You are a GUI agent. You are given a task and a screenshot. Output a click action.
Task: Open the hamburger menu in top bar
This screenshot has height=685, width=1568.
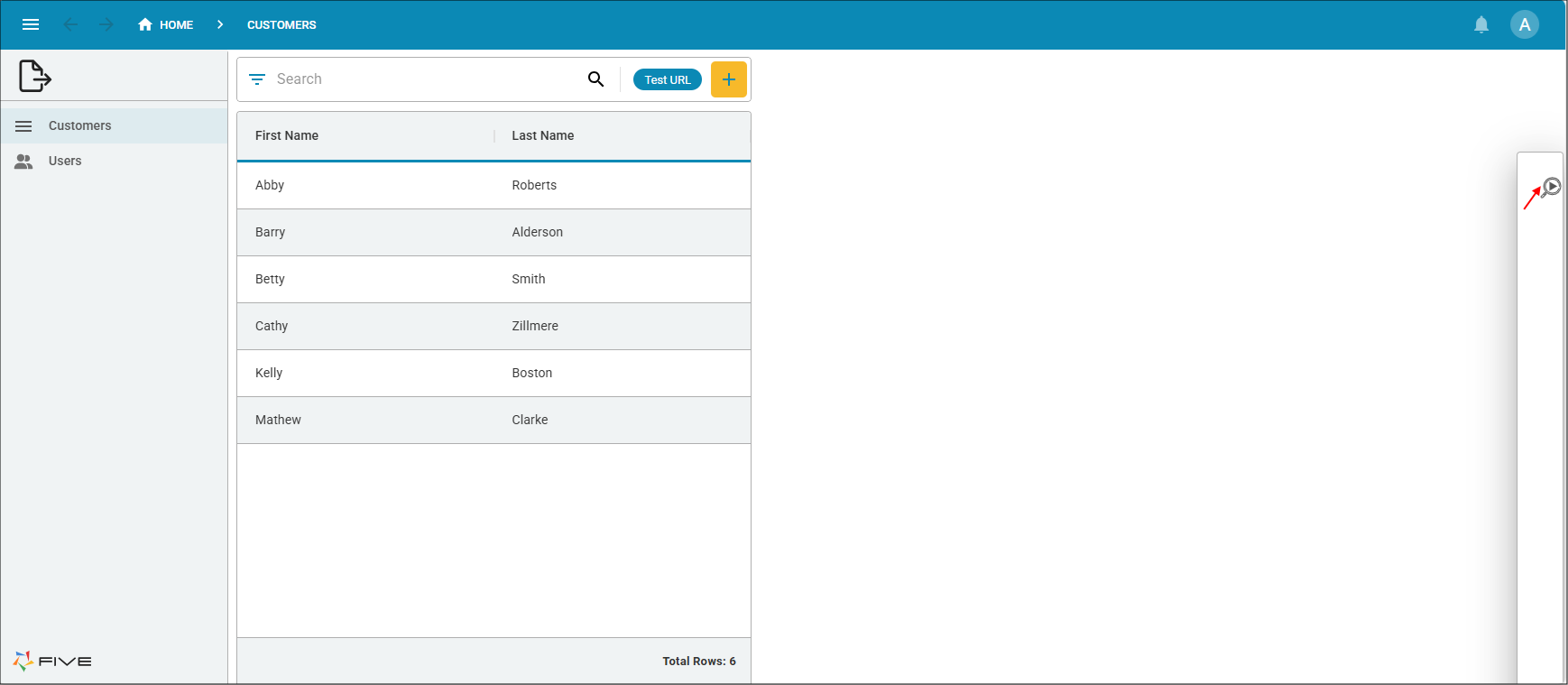point(31,24)
